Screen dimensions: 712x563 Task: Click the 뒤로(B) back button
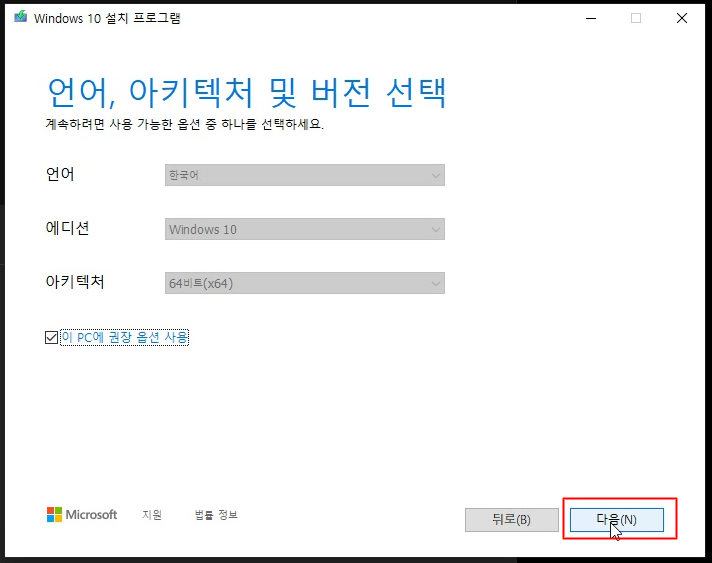pyautogui.click(x=512, y=519)
